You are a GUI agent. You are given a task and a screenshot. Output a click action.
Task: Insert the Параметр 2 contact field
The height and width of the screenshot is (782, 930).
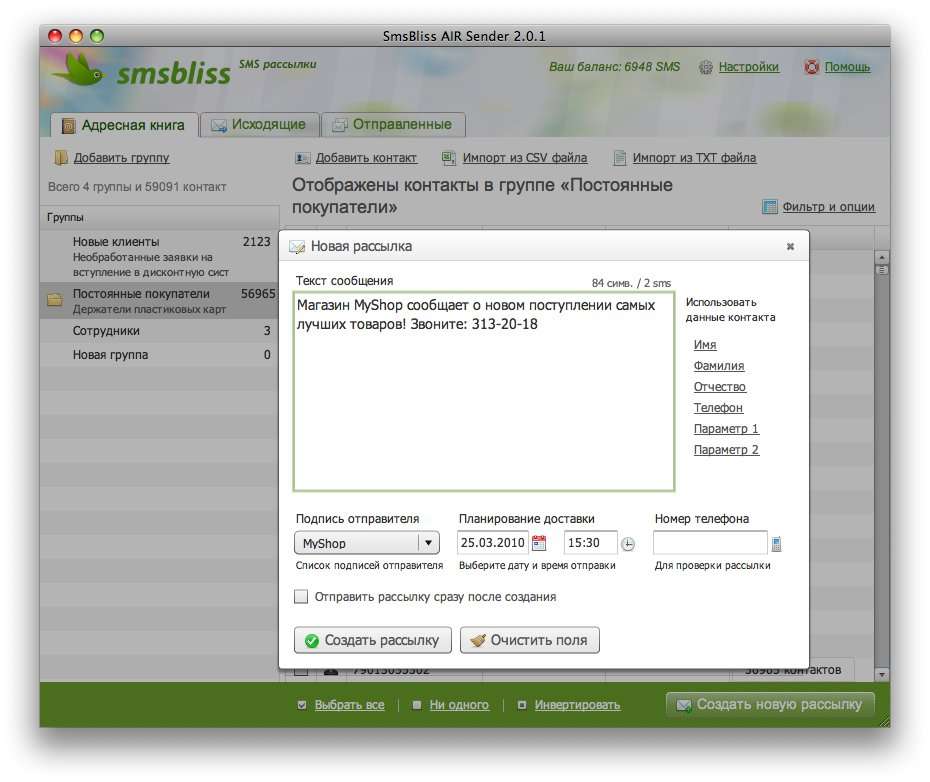pyautogui.click(x=727, y=450)
